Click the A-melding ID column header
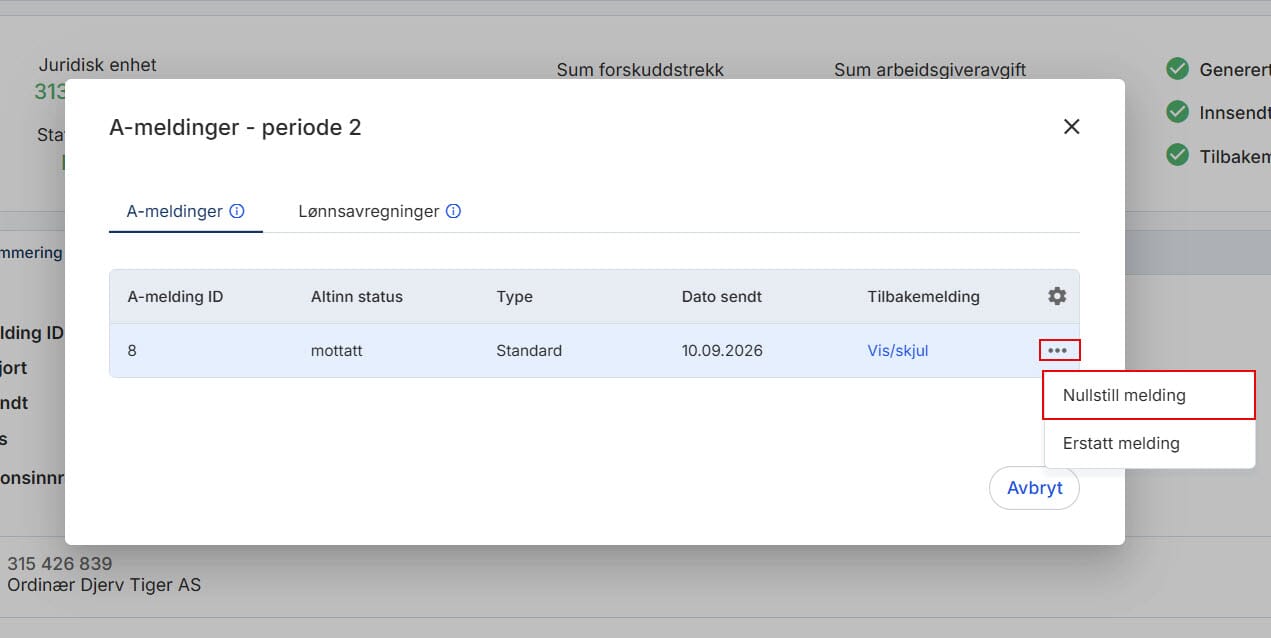Image resolution: width=1271 pixels, height=638 pixels. (x=175, y=297)
